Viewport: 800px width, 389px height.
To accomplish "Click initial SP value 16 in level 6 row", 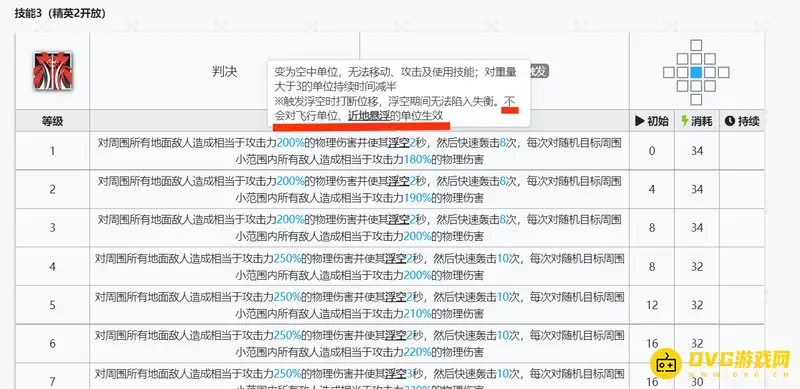I will coord(652,344).
